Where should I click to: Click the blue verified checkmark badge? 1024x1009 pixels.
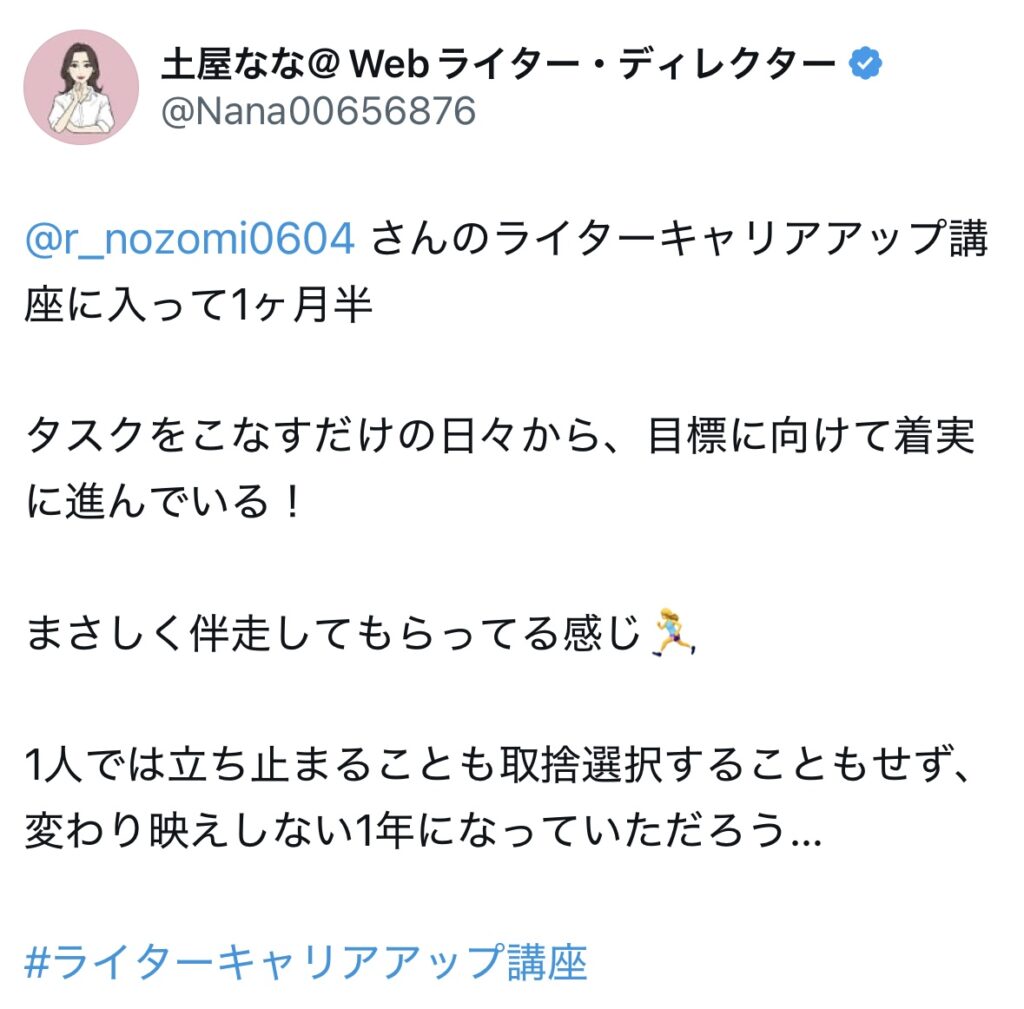click(865, 63)
